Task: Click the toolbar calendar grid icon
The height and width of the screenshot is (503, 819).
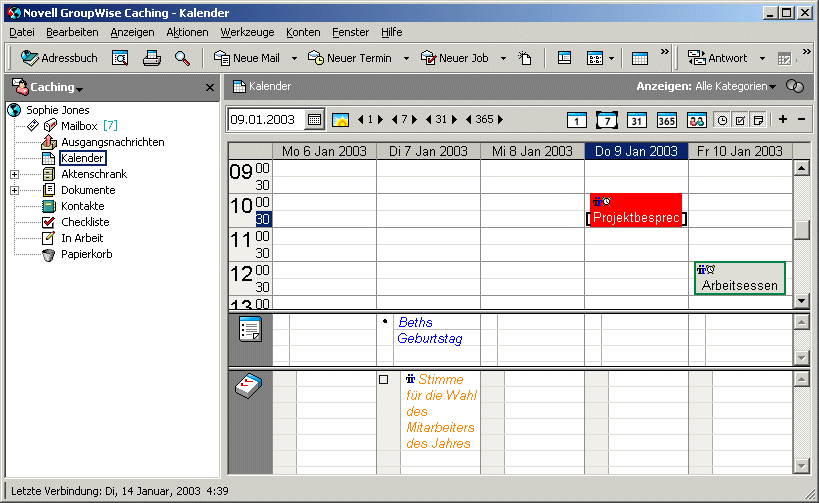Action: (x=639, y=58)
